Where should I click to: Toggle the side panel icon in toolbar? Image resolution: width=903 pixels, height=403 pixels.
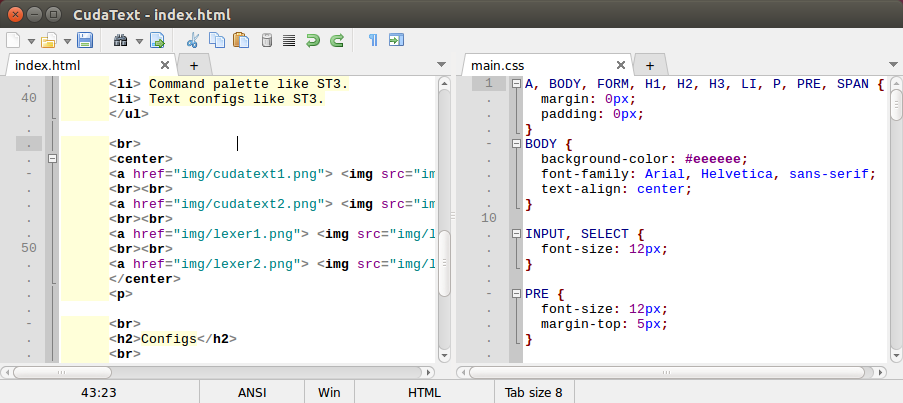[x=396, y=40]
